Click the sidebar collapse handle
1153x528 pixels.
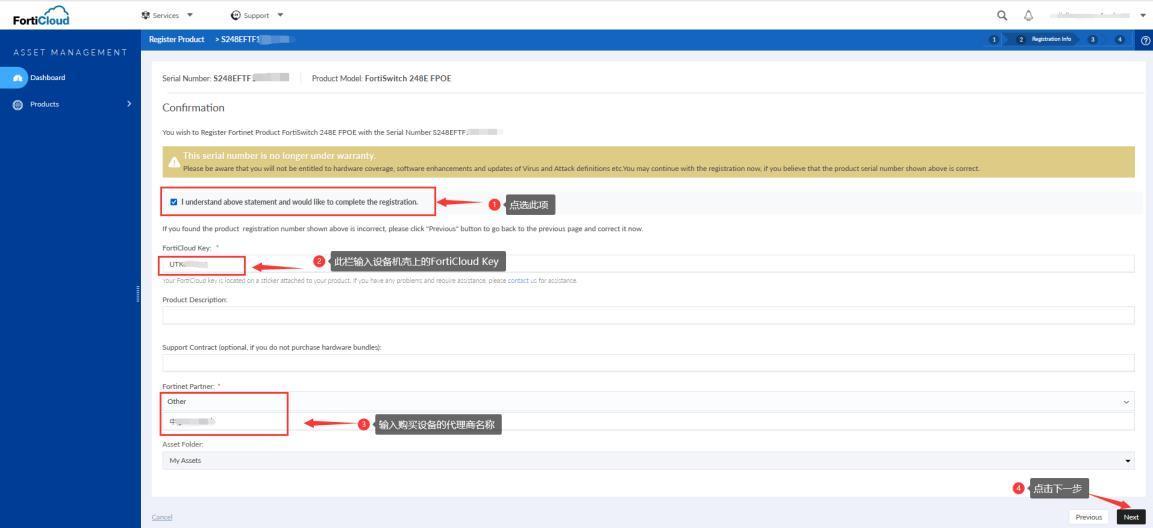click(138, 294)
